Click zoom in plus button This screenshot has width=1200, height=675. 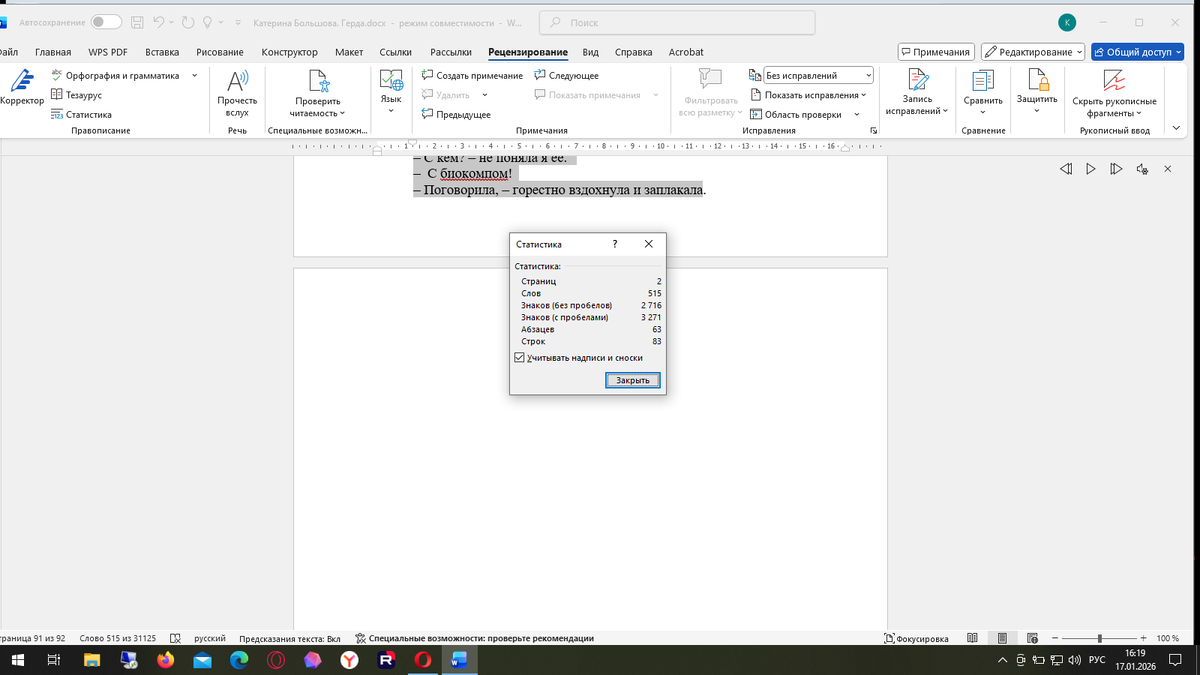(1143, 638)
